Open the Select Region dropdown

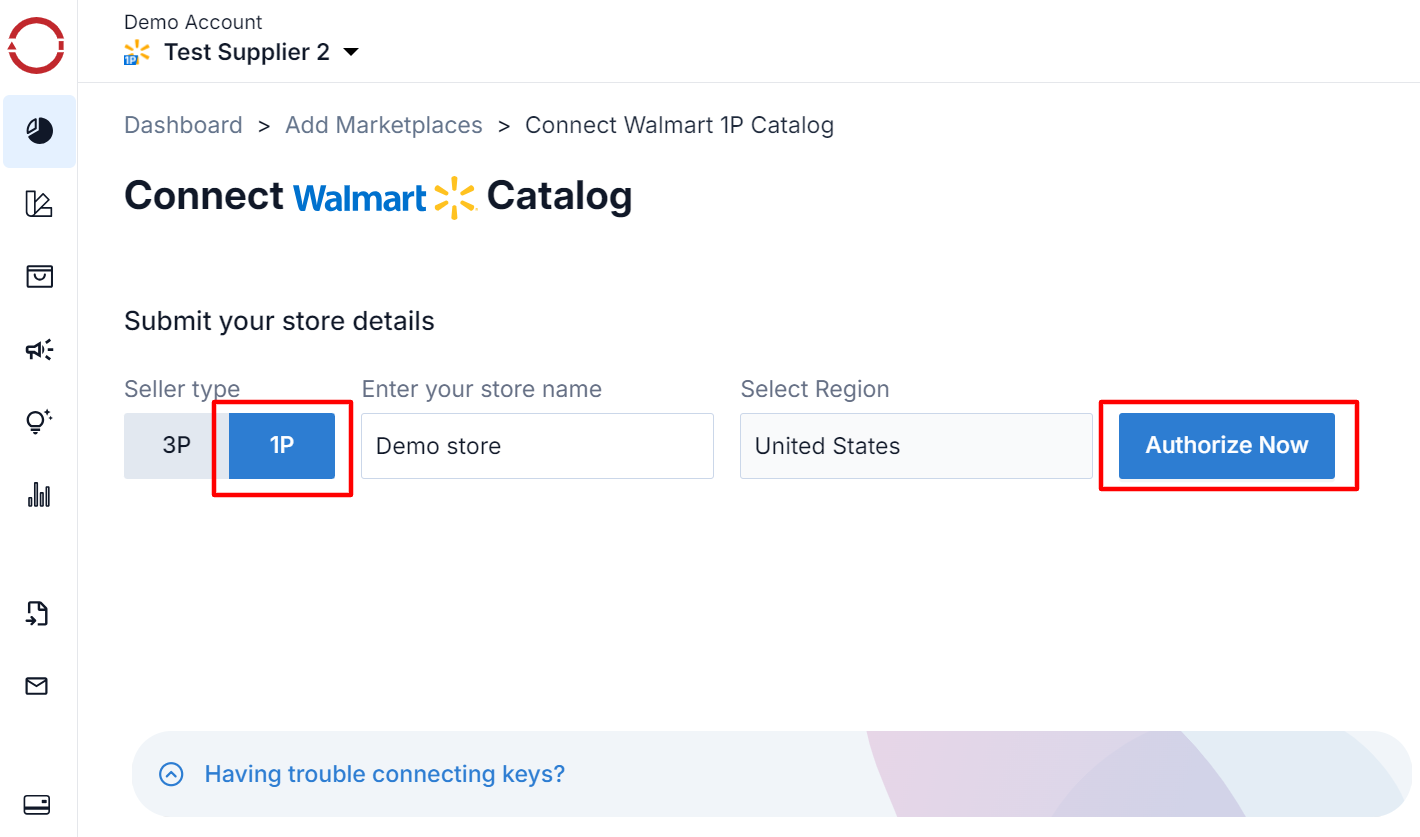tap(916, 446)
